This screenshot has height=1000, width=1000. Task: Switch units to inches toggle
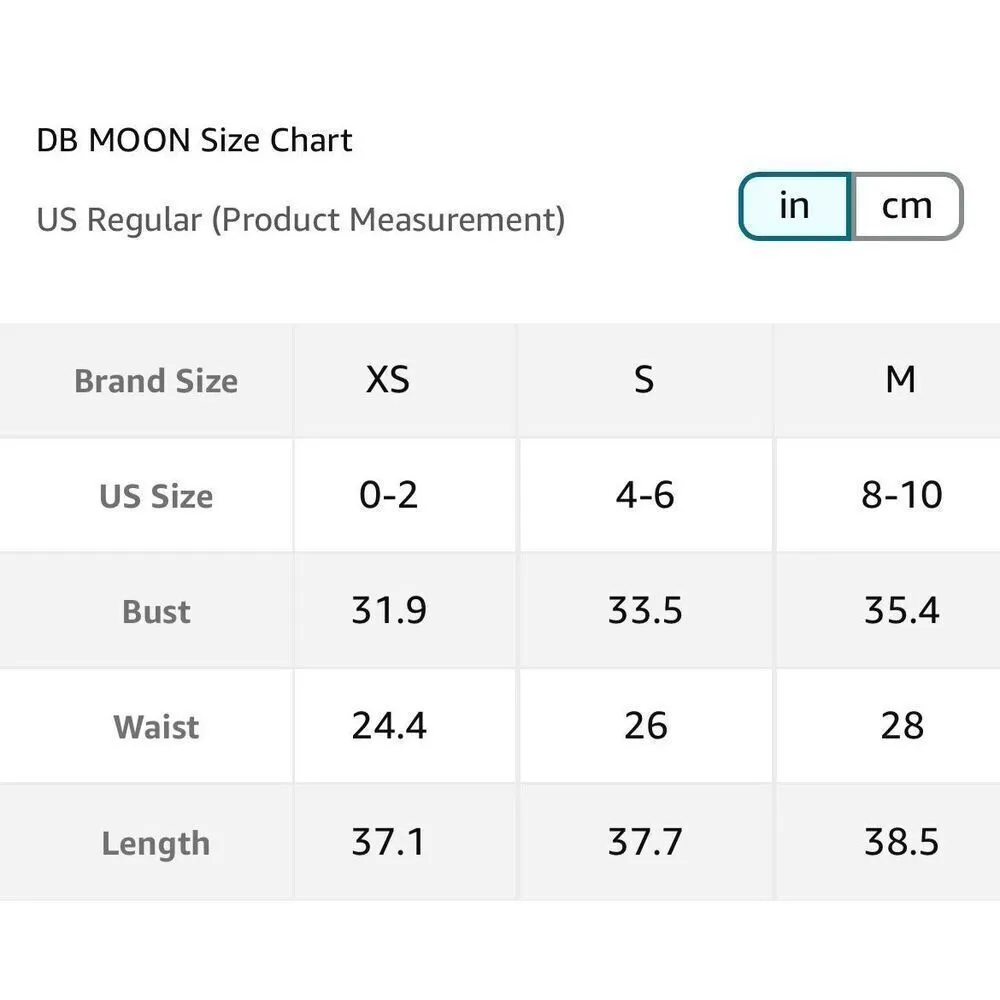coord(794,206)
